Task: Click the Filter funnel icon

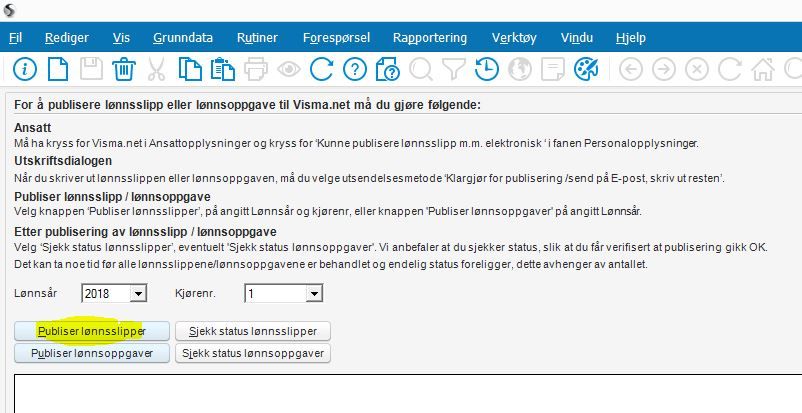Action: (x=453, y=69)
